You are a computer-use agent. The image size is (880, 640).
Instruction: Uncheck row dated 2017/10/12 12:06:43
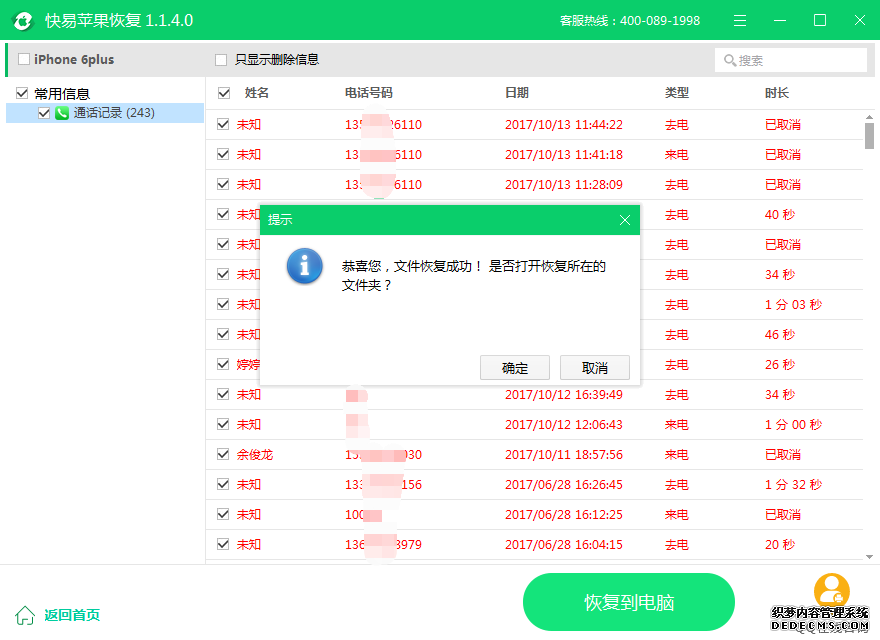[223, 424]
